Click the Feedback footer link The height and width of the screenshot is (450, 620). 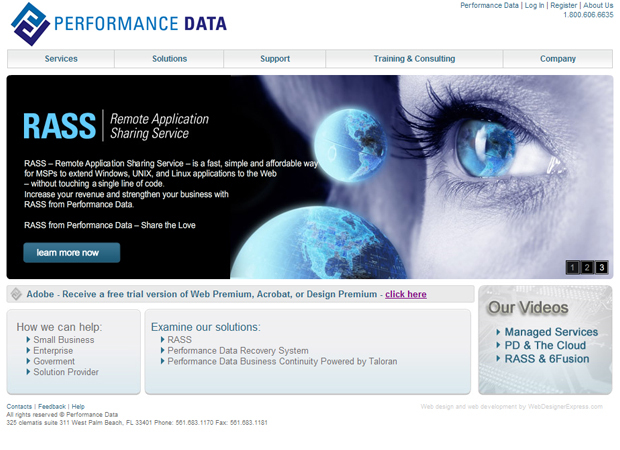(52, 407)
